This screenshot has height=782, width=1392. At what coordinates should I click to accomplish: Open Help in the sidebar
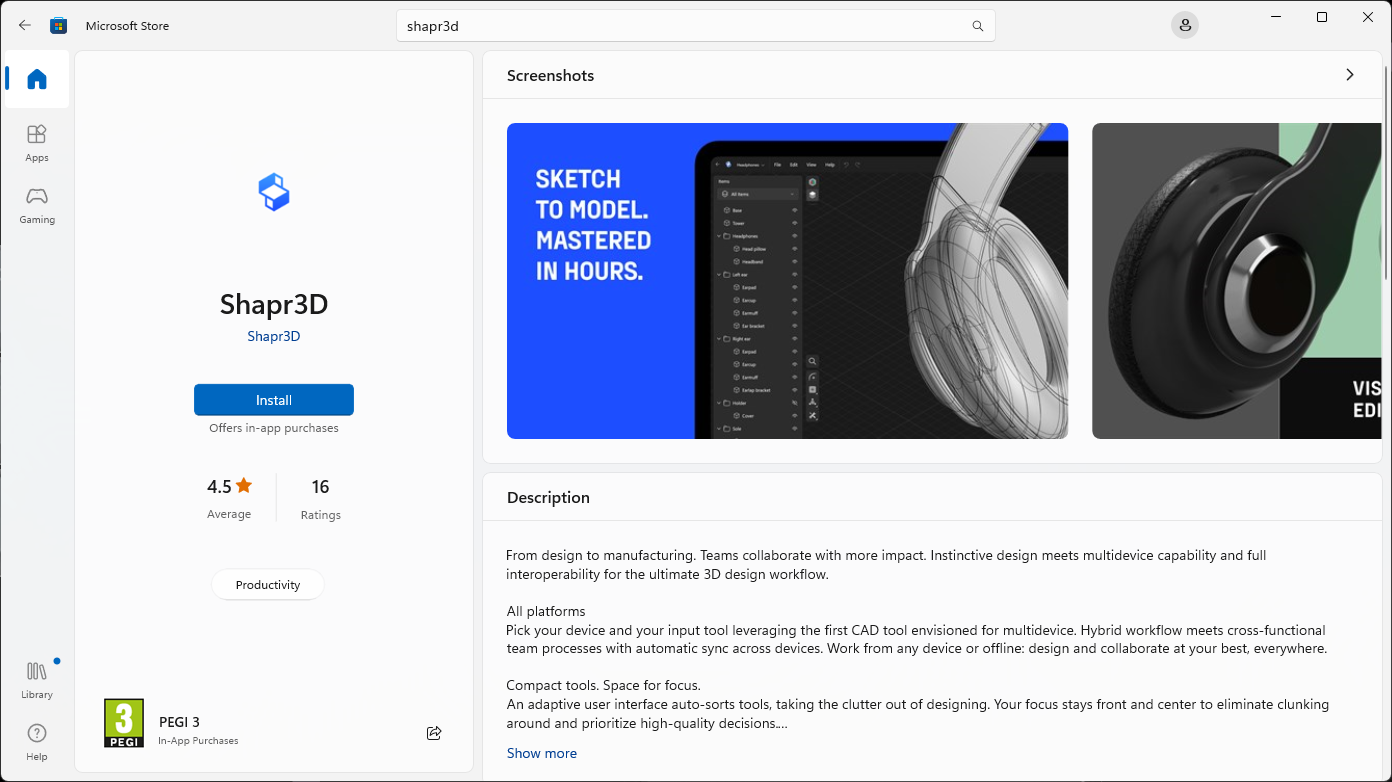(37, 742)
